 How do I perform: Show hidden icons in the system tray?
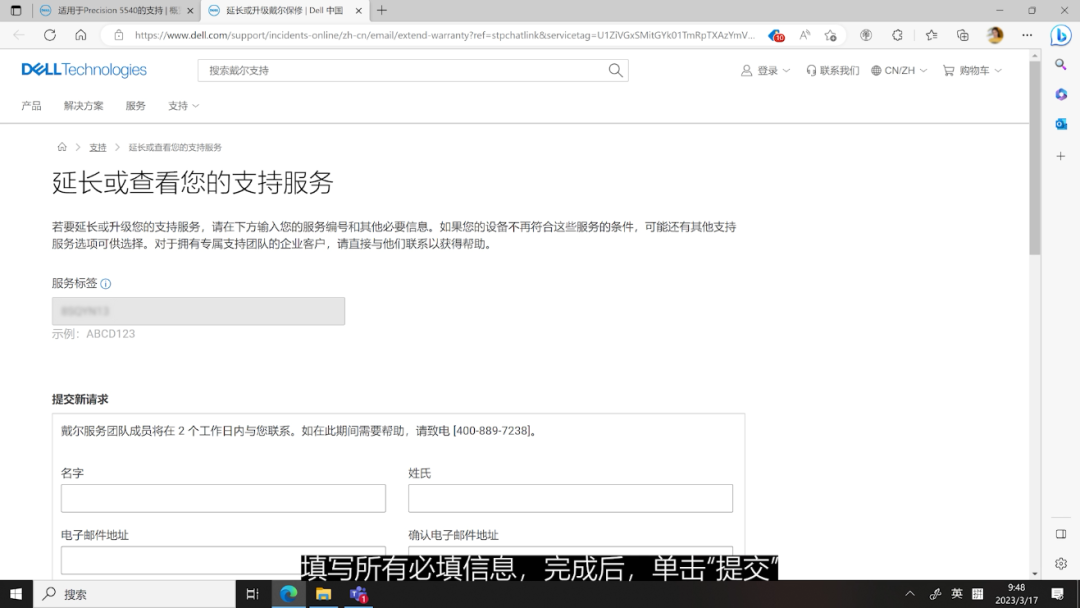(x=908, y=594)
